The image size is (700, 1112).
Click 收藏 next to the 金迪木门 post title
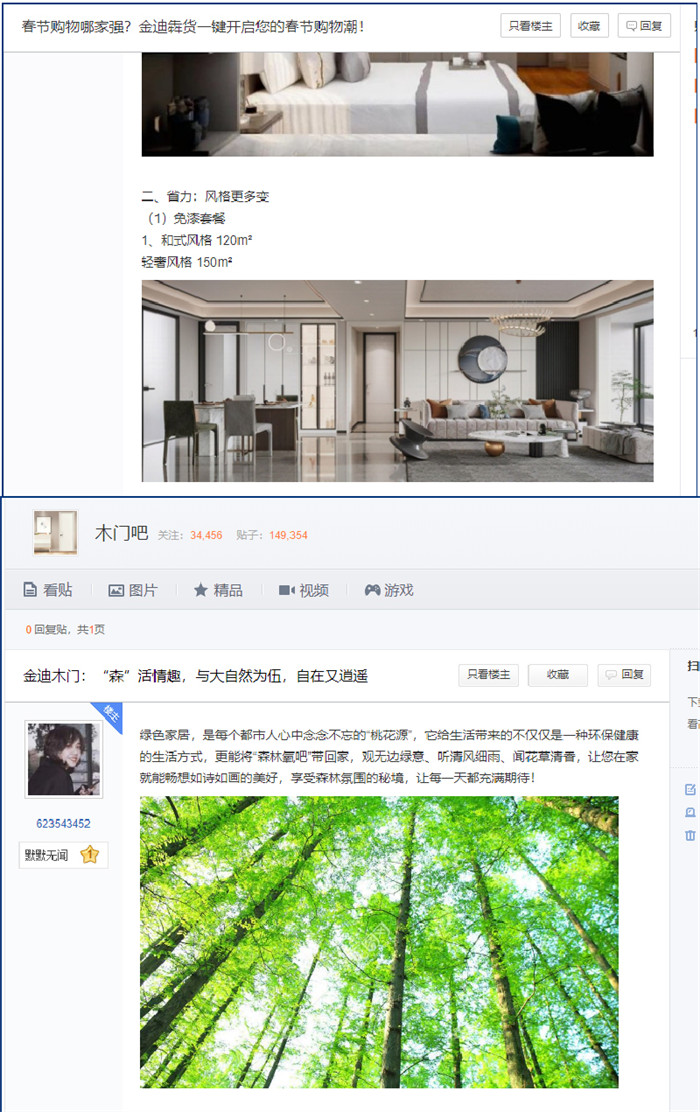click(557, 674)
